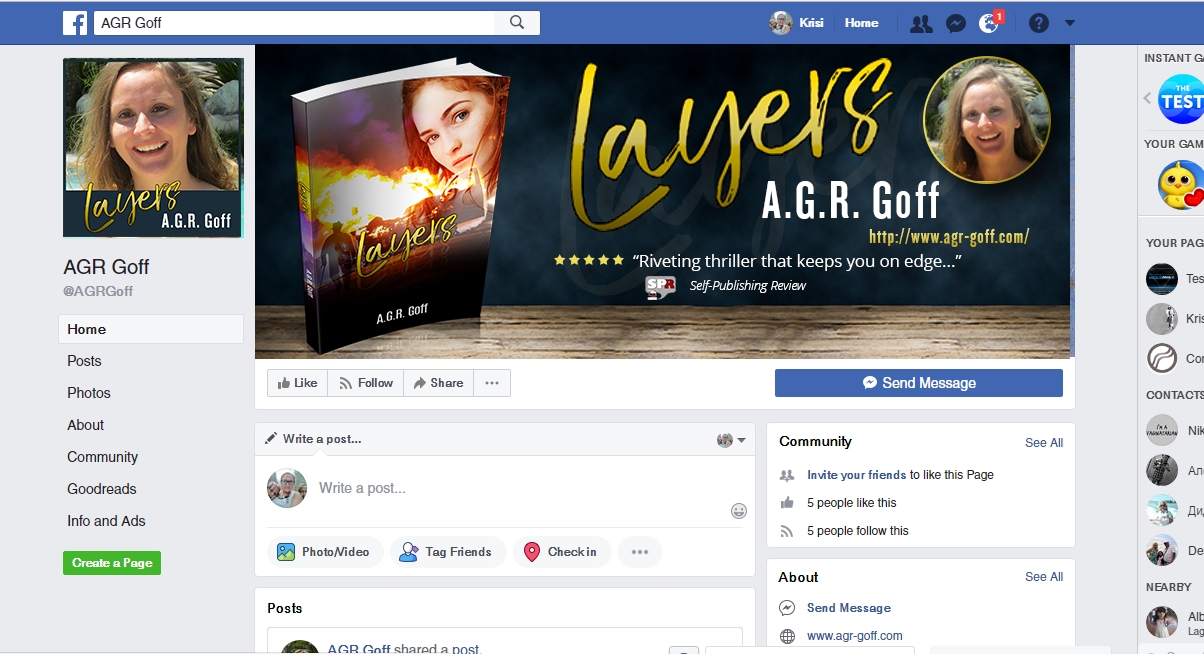Screen dimensions: 1204x654
Task: Open Notifications via the globe icon
Action: click(x=990, y=22)
